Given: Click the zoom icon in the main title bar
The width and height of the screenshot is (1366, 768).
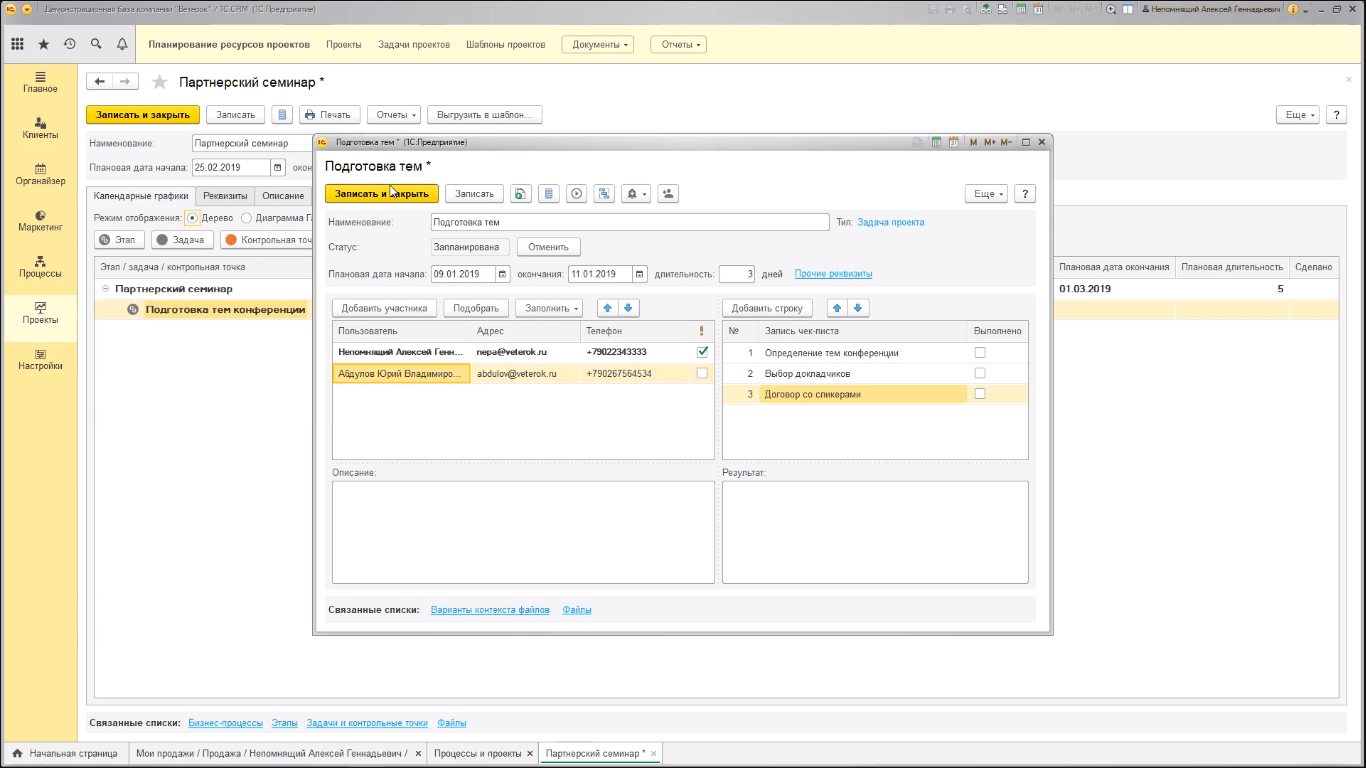Looking at the screenshot, I should tap(1111, 9).
